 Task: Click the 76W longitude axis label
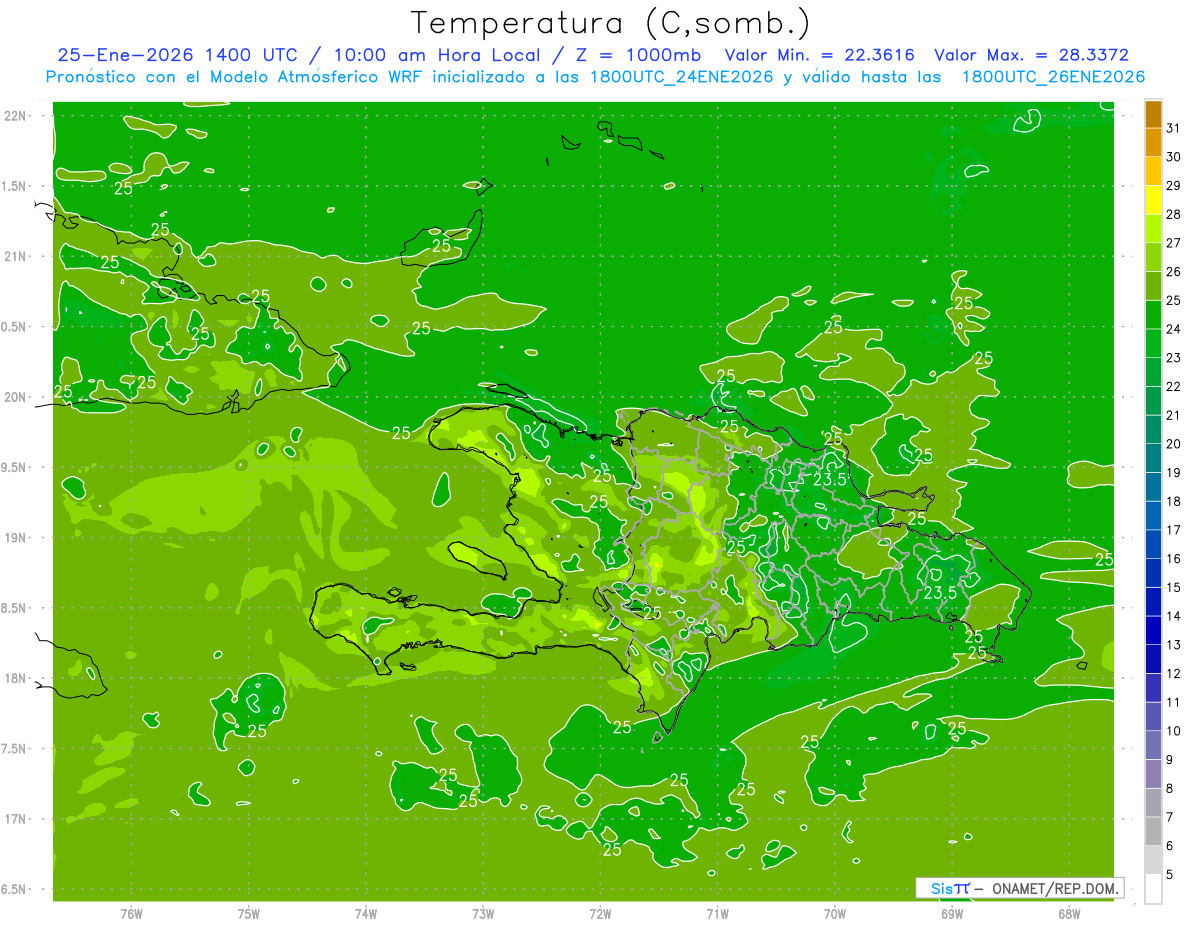pyautogui.click(x=131, y=913)
